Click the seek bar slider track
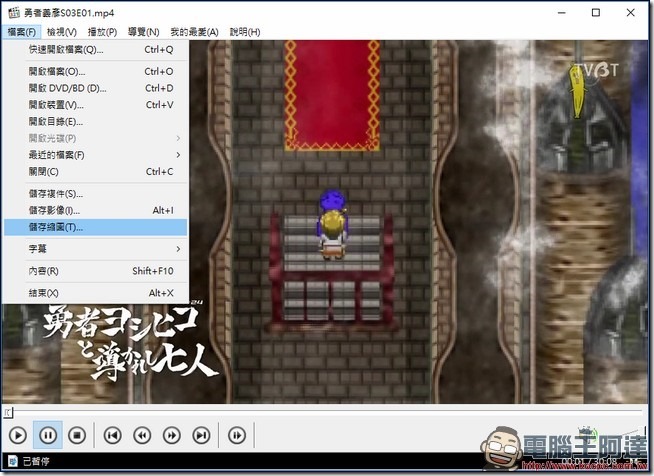Image resolution: width=654 pixels, height=476 pixels. point(327,411)
